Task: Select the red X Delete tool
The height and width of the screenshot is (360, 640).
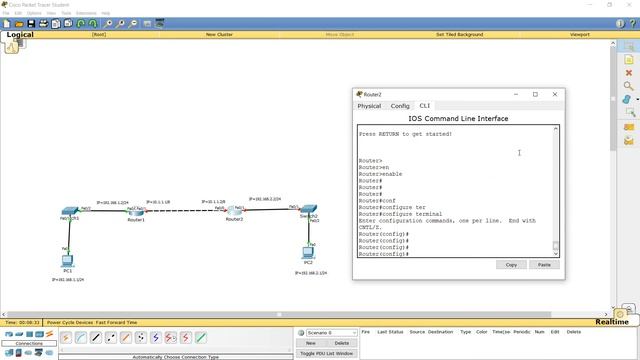Action: (629, 73)
